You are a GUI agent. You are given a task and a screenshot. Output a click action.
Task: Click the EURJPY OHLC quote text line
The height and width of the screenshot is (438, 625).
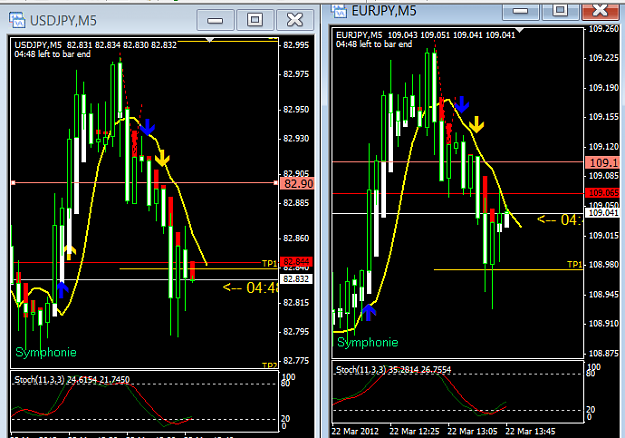(x=426, y=35)
